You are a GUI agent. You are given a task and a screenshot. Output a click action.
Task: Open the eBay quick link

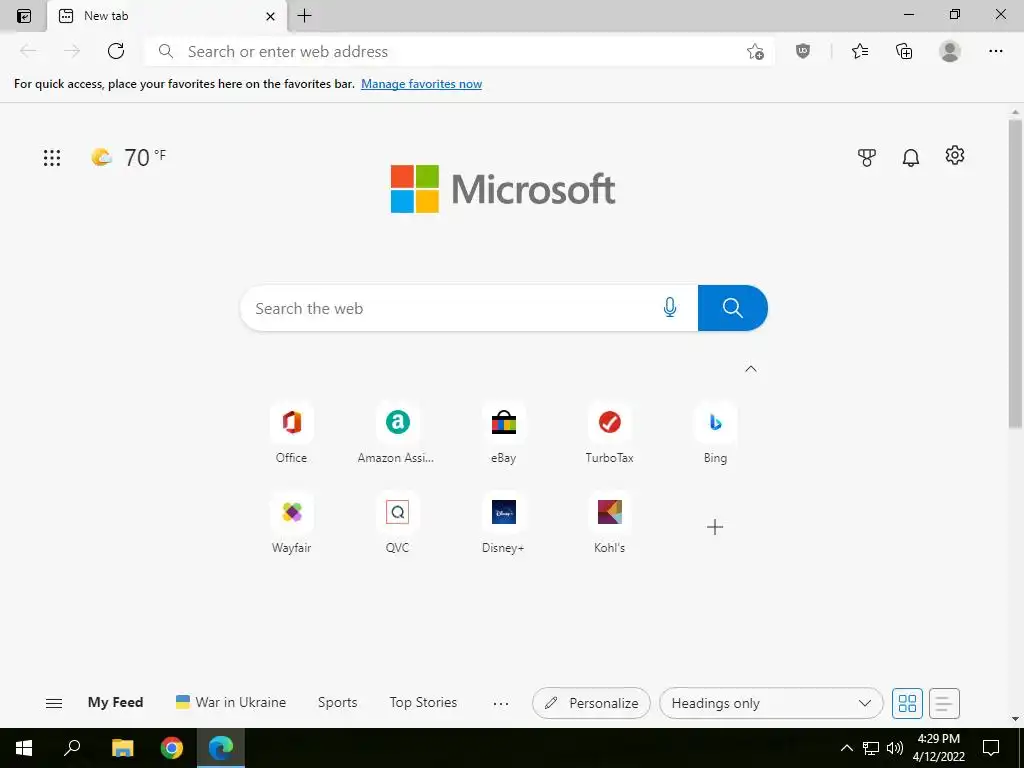click(504, 434)
